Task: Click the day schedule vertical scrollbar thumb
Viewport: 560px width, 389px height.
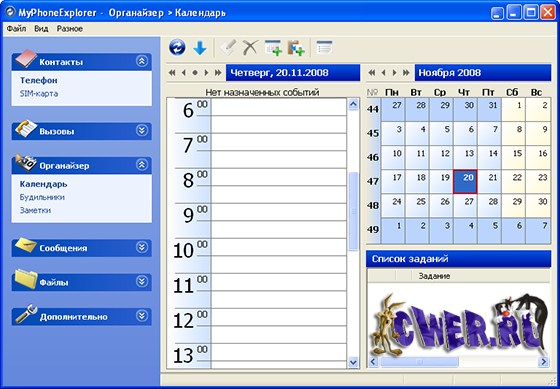Action: pos(353,211)
